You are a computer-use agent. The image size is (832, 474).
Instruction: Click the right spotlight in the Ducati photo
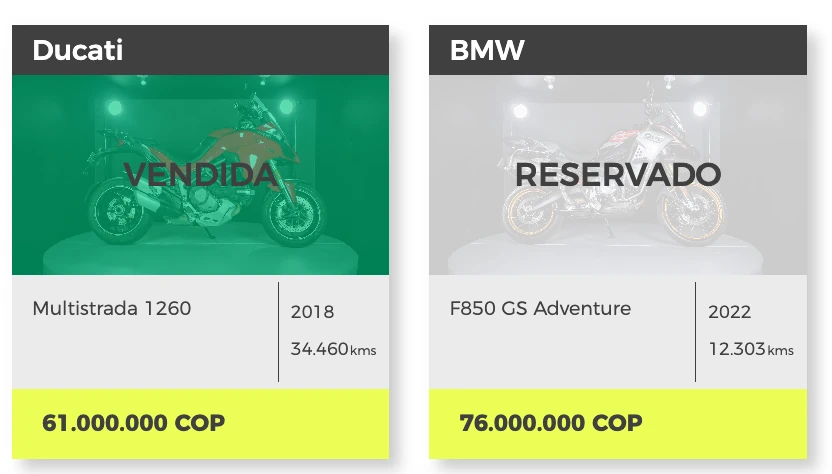click(287, 106)
